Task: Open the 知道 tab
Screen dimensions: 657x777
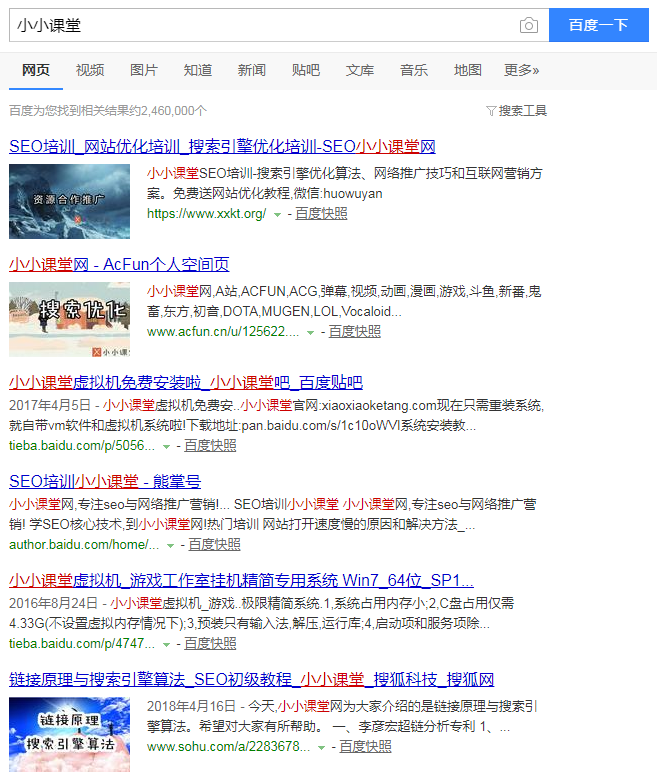Action: pyautogui.click(x=198, y=70)
